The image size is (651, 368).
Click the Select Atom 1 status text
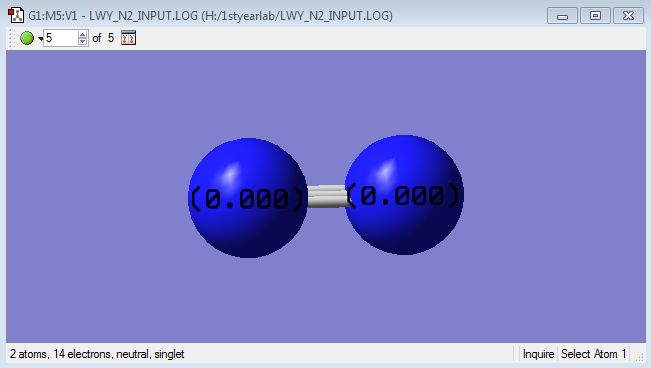pyautogui.click(x=593, y=354)
